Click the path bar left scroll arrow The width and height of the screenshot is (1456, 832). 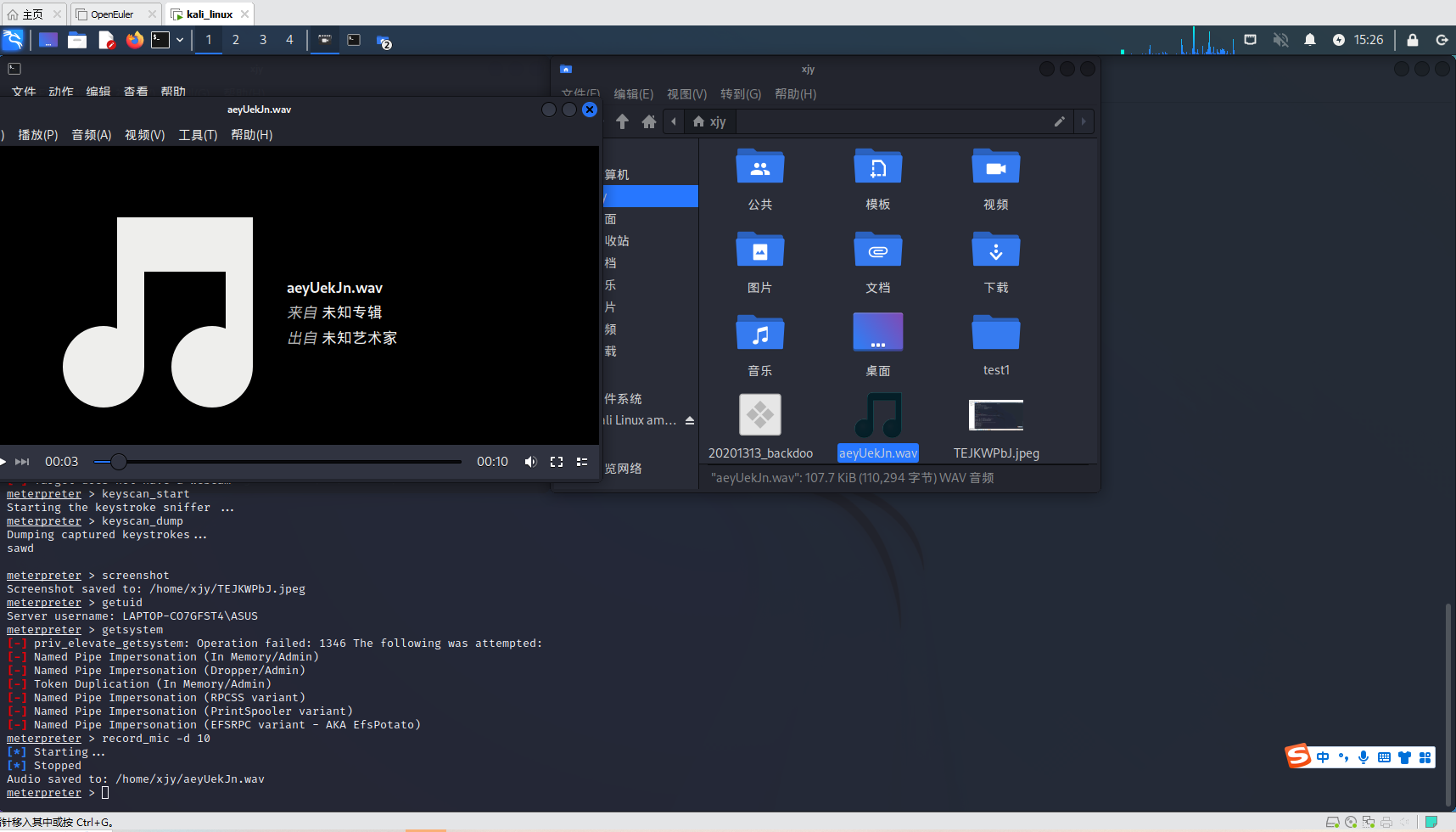click(x=674, y=121)
